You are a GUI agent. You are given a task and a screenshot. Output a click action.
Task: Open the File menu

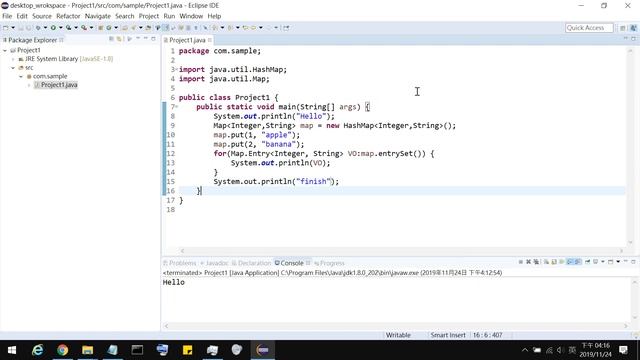[x=7, y=16]
